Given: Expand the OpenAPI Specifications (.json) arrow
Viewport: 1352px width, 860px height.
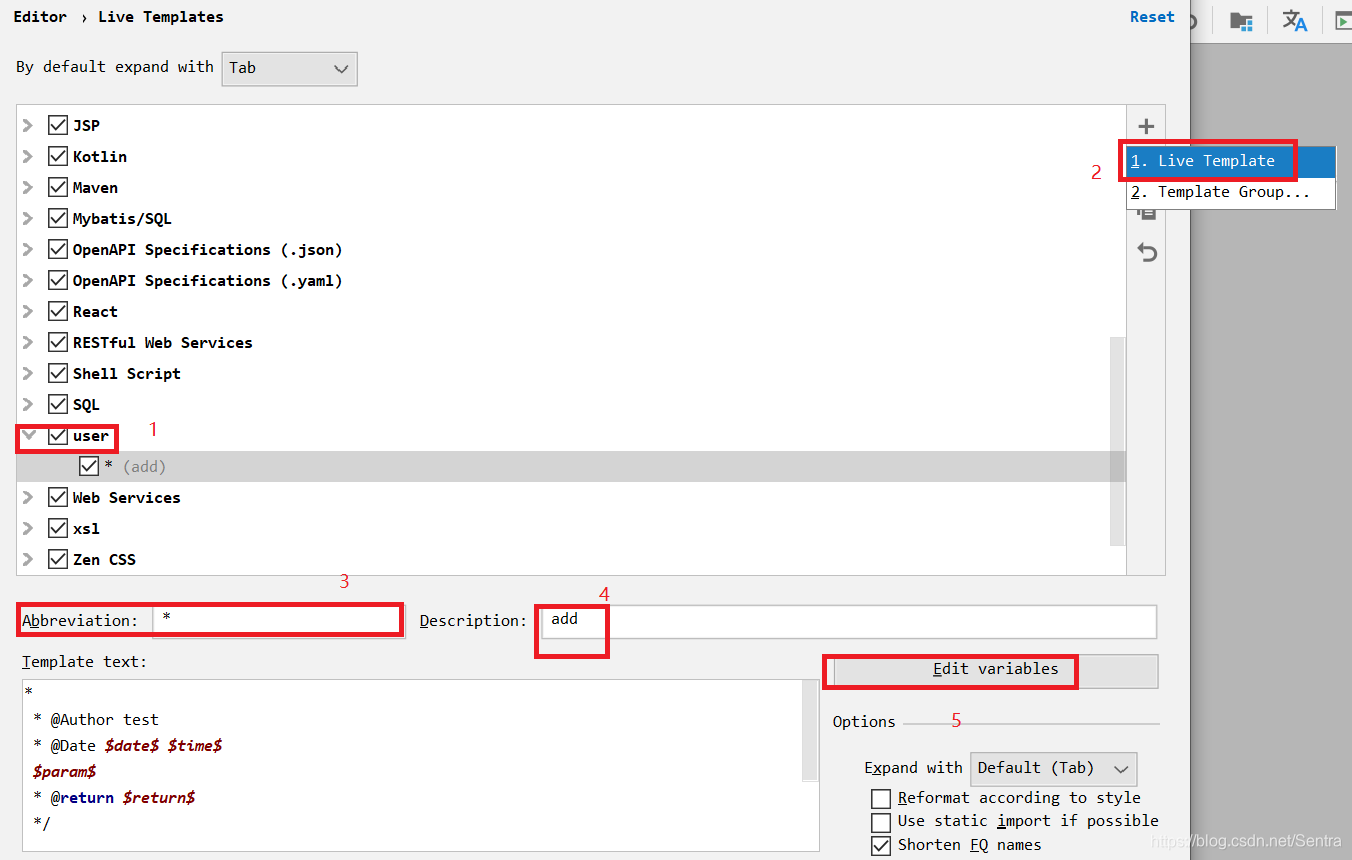Looking at the screenshot, I should (28, 249).
